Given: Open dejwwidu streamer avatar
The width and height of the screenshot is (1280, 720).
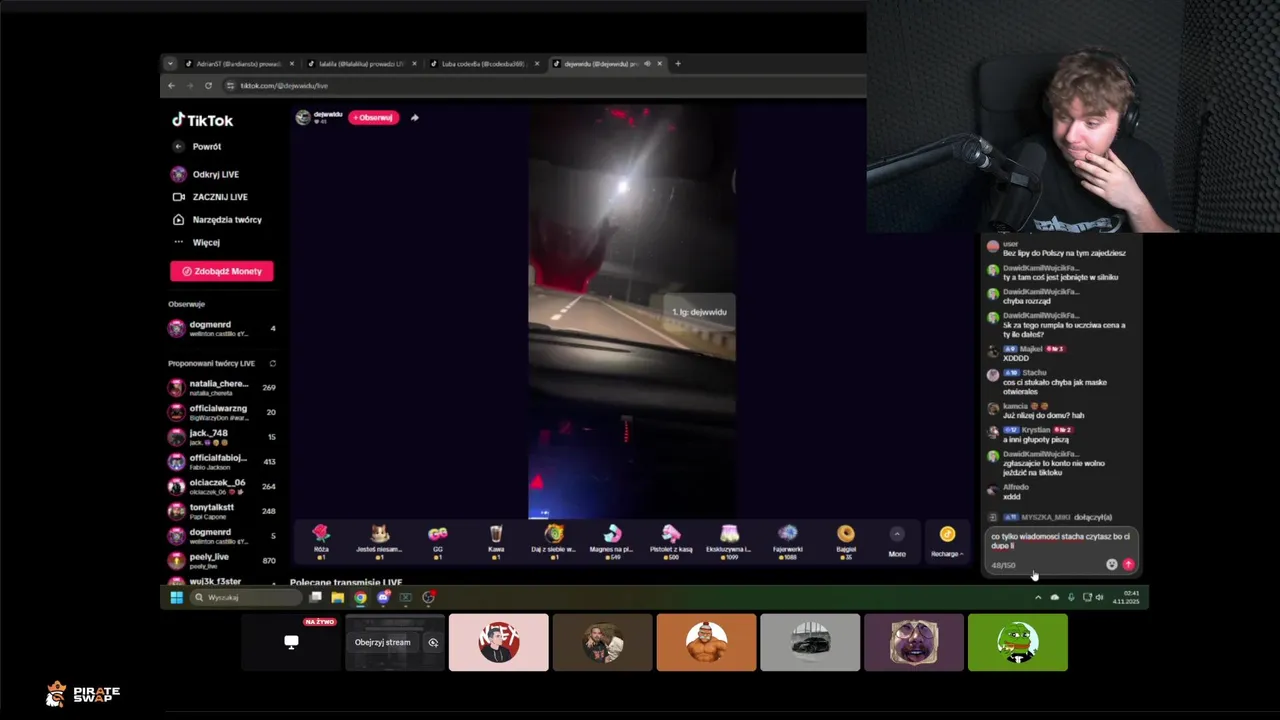Looking at the screenshot, I should click(x=303, y=117).
